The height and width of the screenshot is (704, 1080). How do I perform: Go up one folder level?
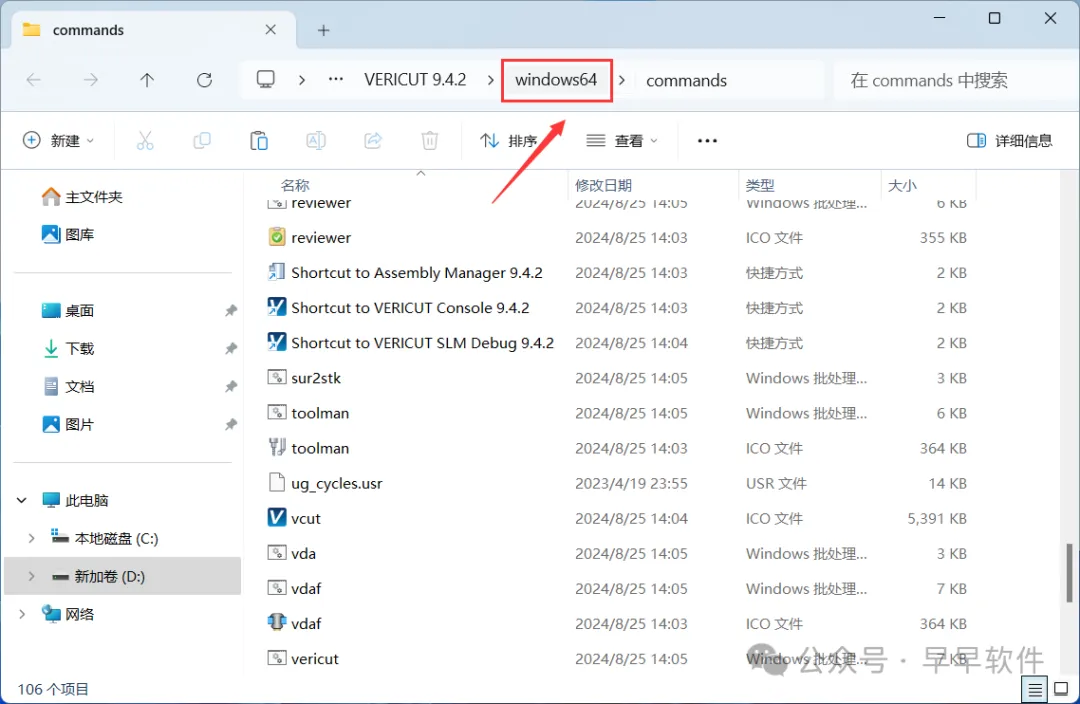coord(147,80)
